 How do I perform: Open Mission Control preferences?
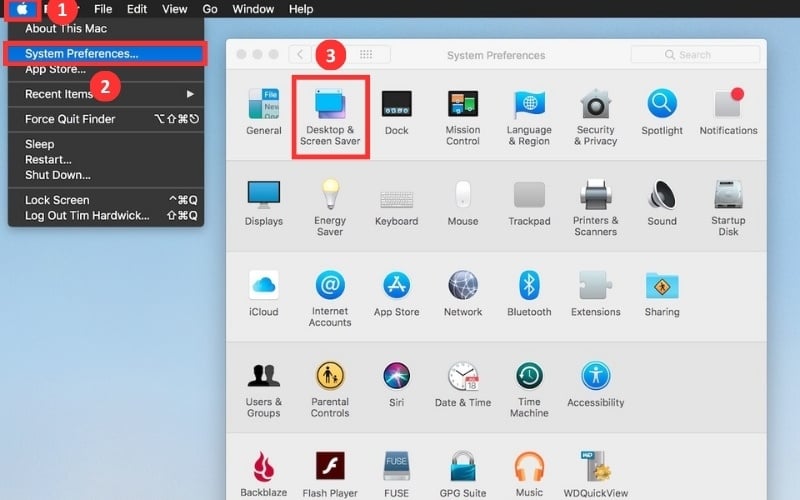(463, 117)
